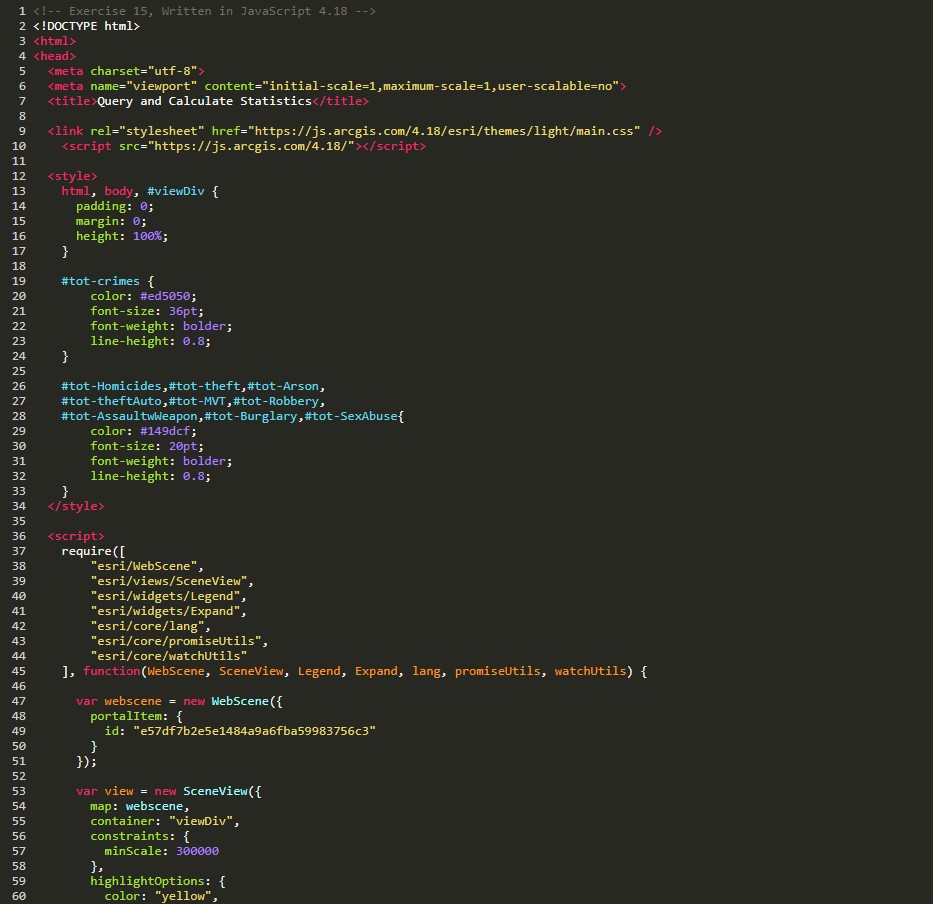Click the "viewDiv" container string value

pyautogui.click(x=204, y=821)
